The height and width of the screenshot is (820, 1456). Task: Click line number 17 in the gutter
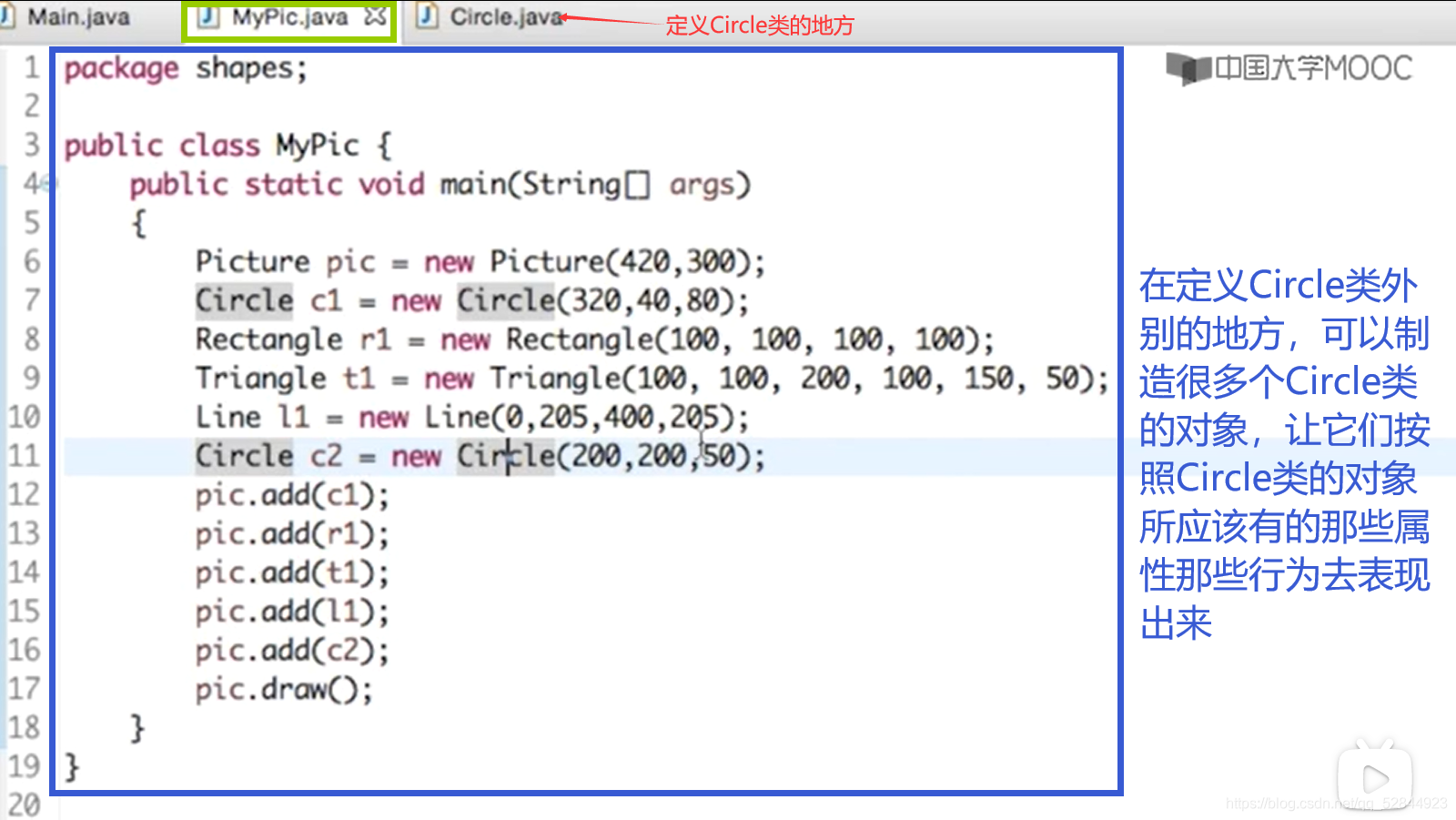(x=25, y=689)
